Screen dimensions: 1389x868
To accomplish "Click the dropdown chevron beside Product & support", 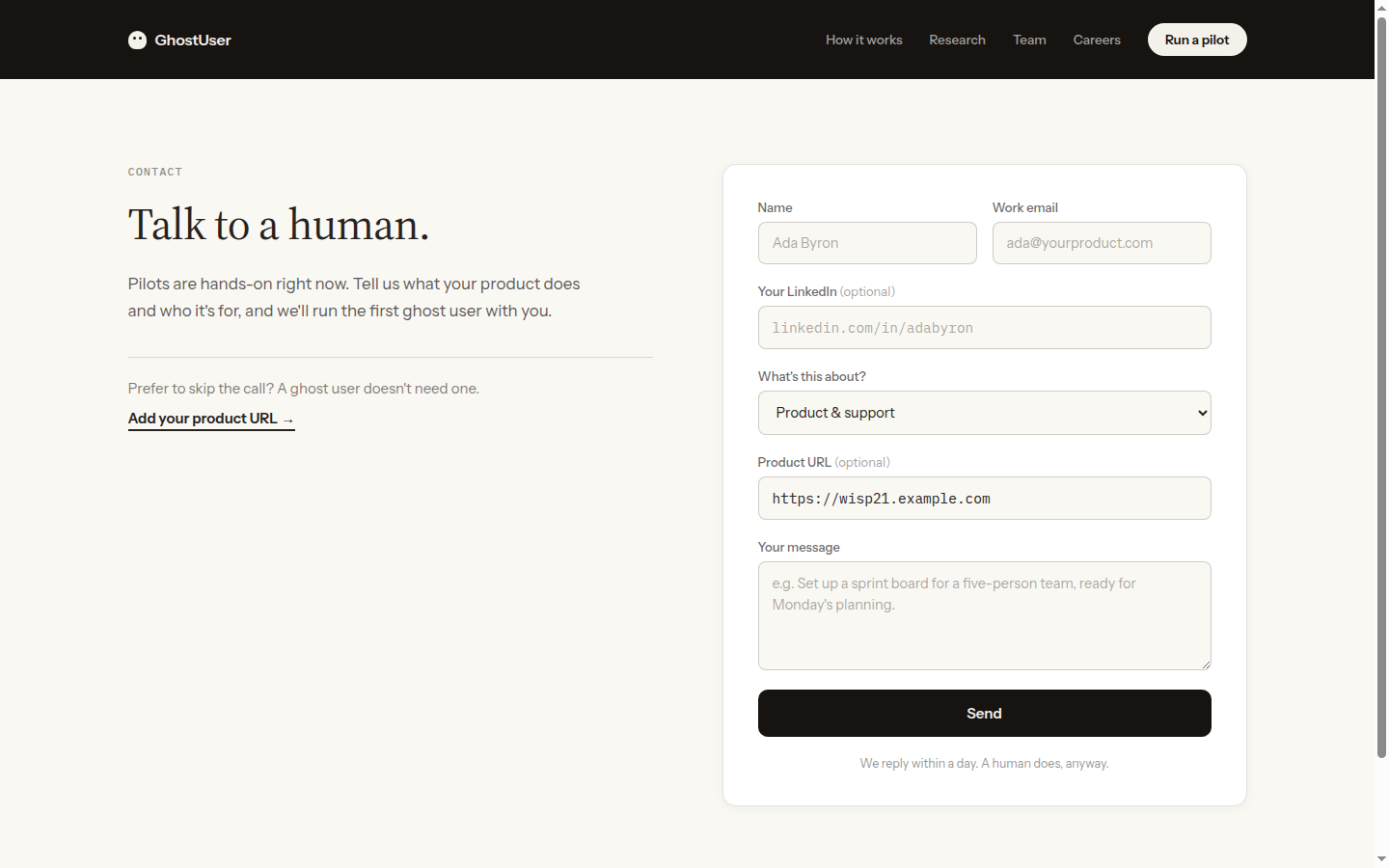I will pyautogui.click(x=1202, y=413).
